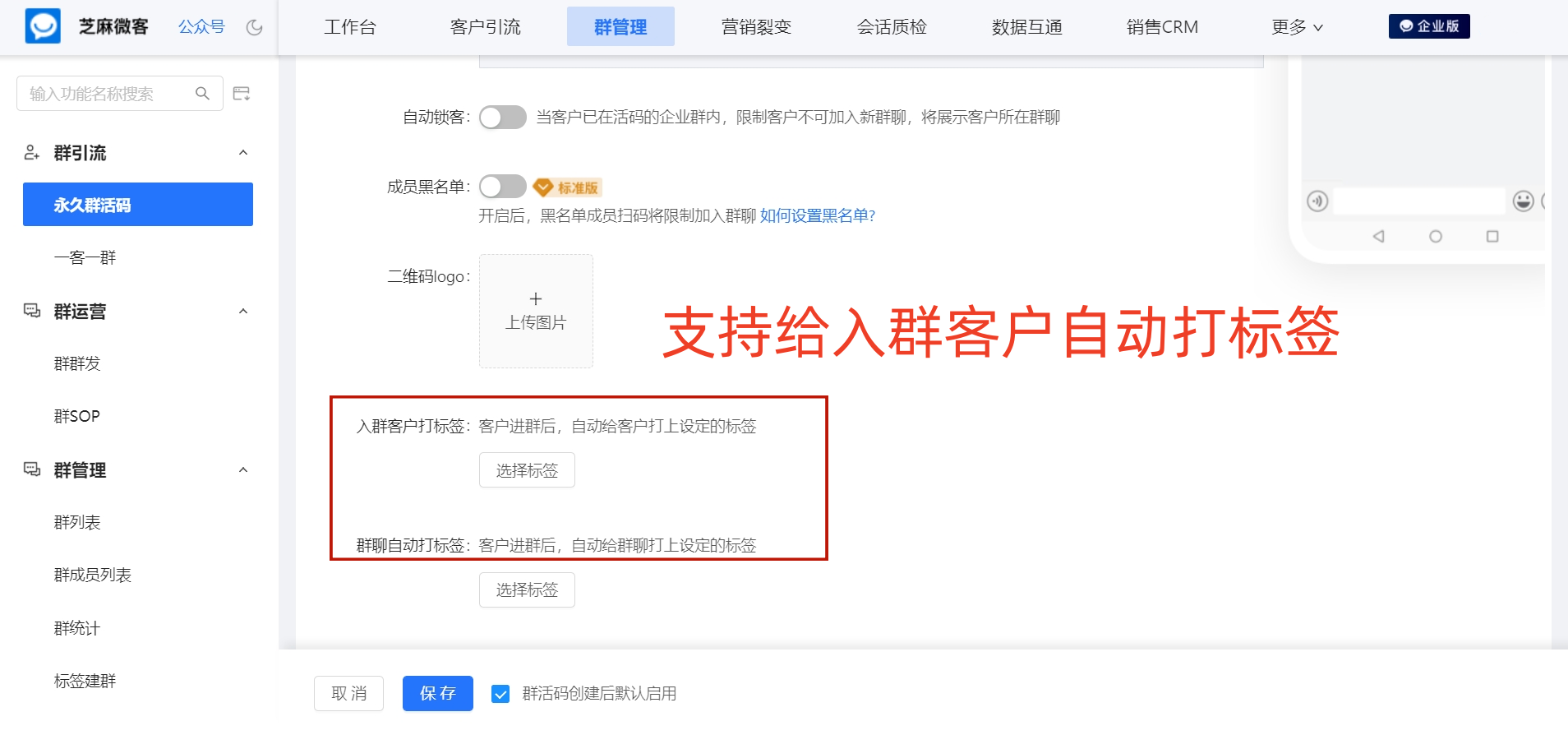Open the 会话质检 tab
Viewport: 1568px width, 735px height.
(x=892, y=27)
